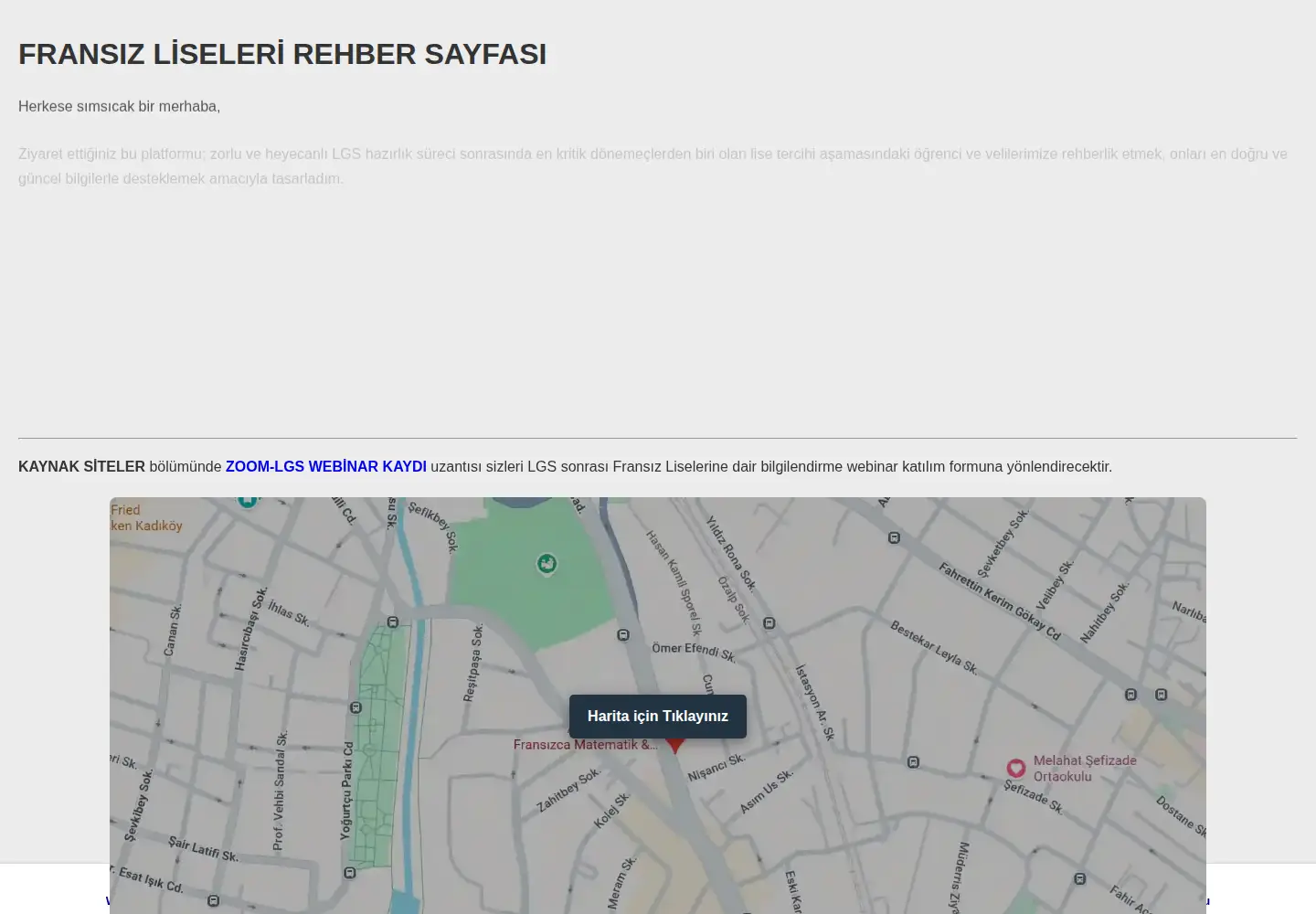Click the Şefikbey Sok. street label
This screenshot has height=914, width=1316.
coord(433,526)
